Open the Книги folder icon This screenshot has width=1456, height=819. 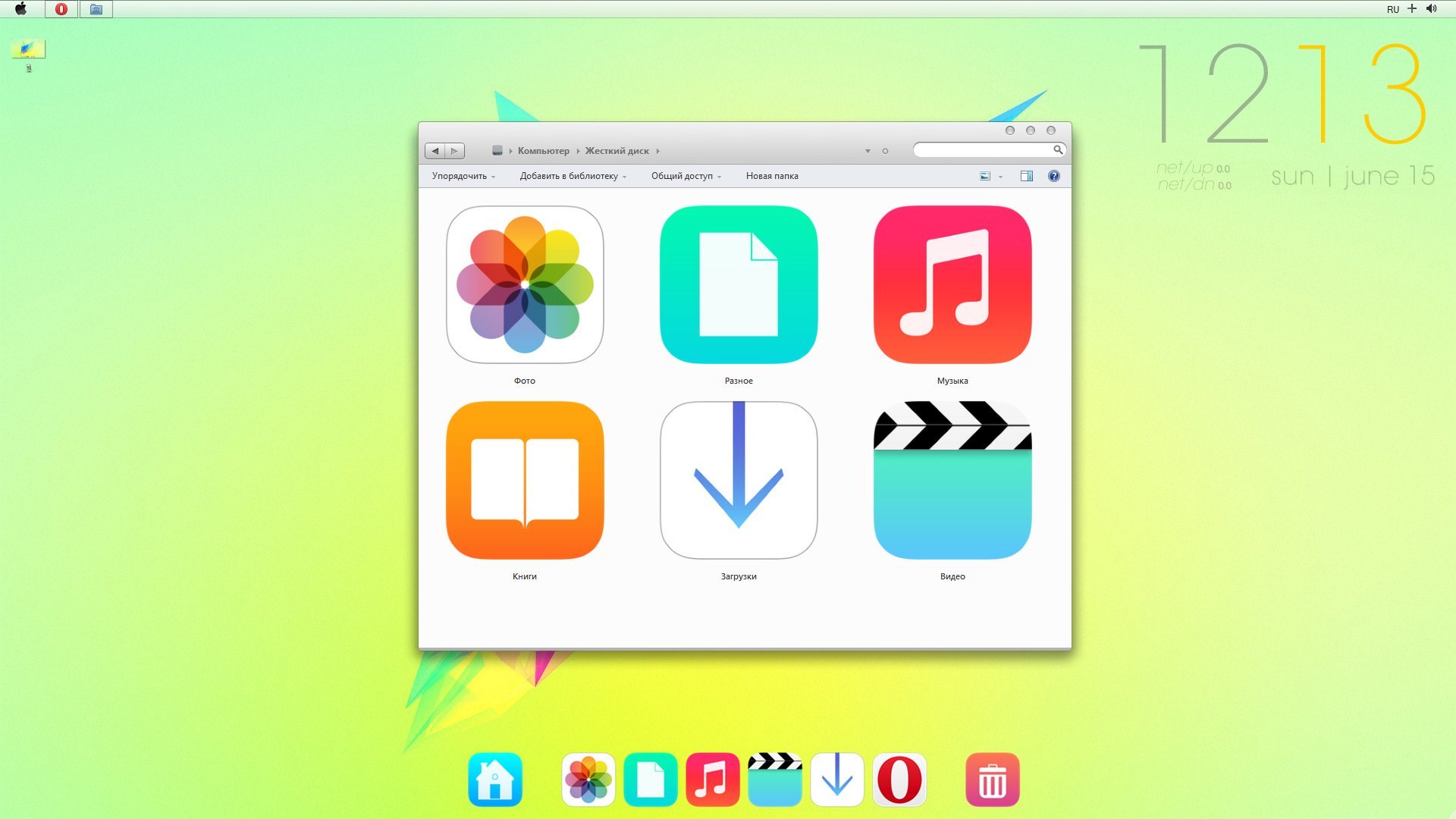click(525, 480)
